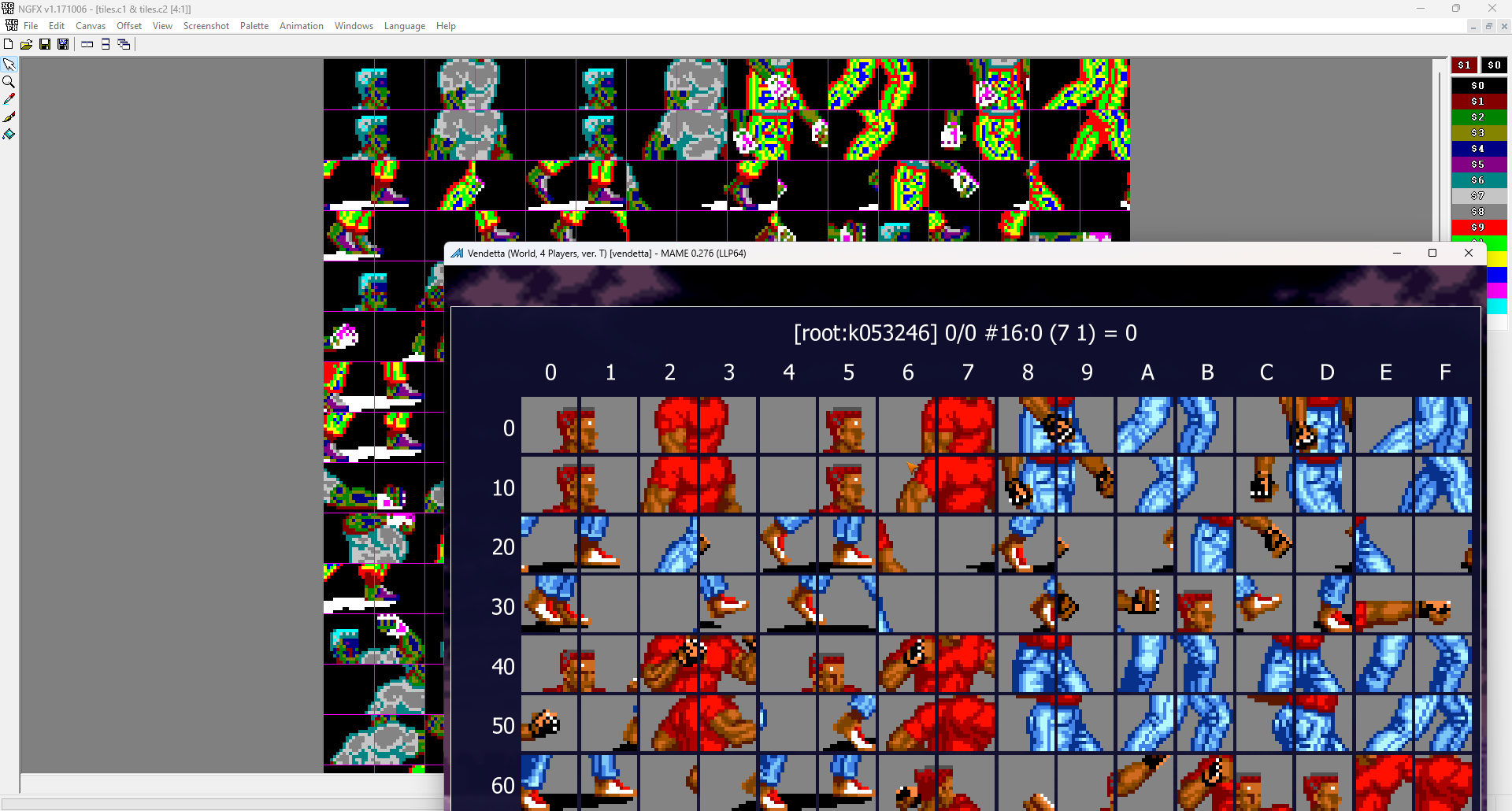
Task: Open the Screenshot menu
Action: pos(206,26)
